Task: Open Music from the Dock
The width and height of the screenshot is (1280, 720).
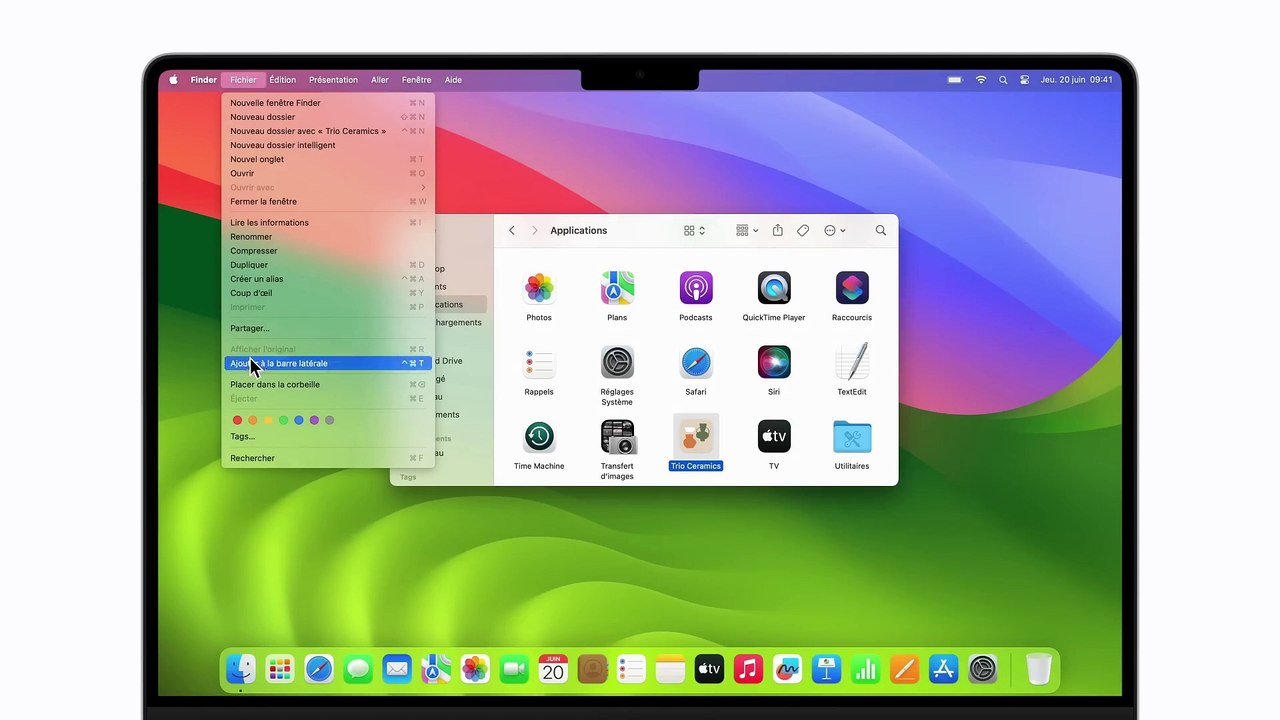Action: tap(748, 669)
